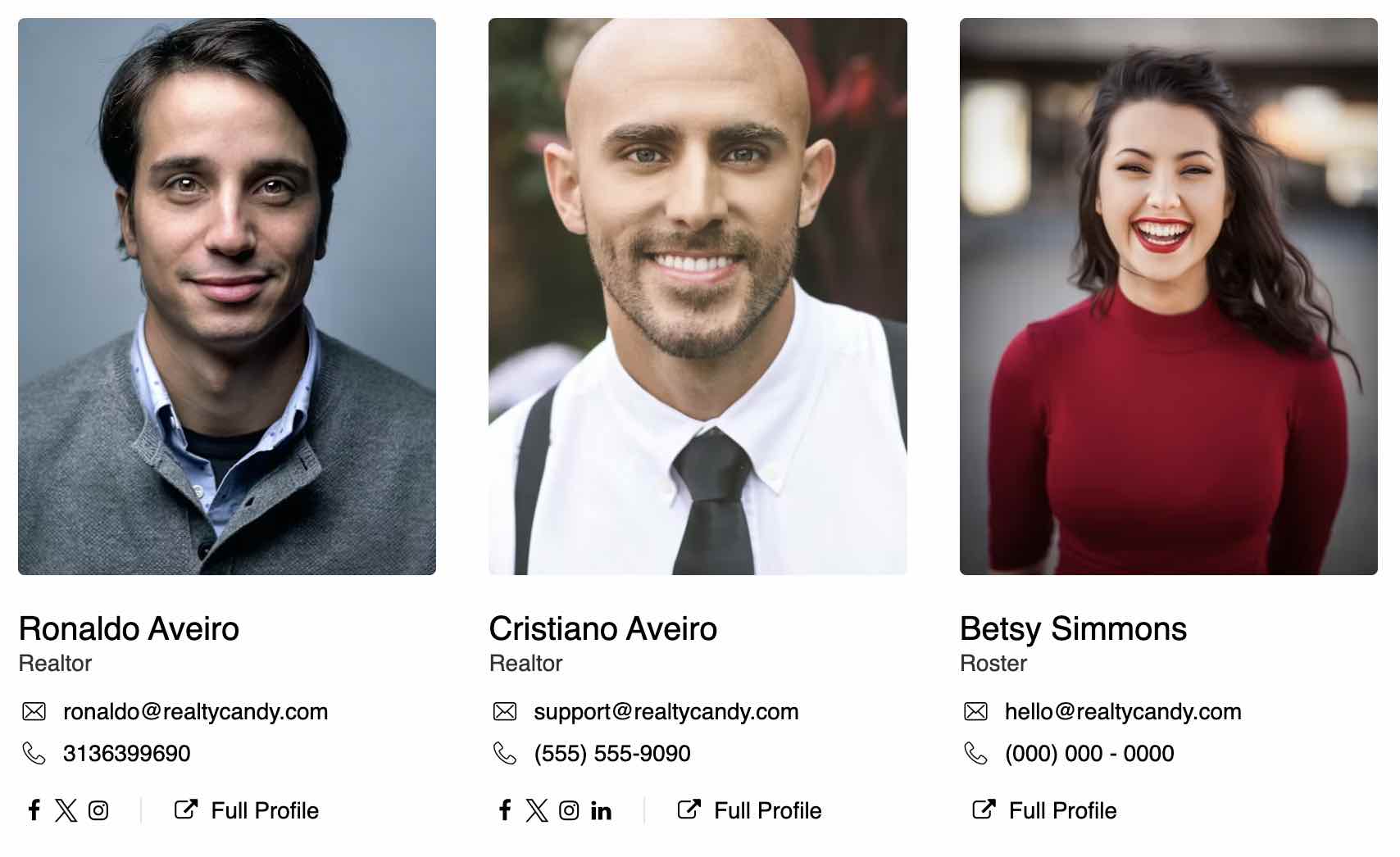Open Ronaldo Aveiro's Instagram icon

click(98, 810)
